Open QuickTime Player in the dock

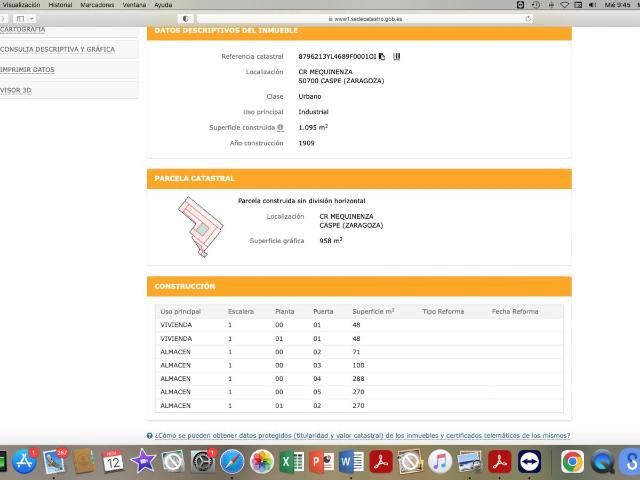pyautogui.click(x=602, y=462)
